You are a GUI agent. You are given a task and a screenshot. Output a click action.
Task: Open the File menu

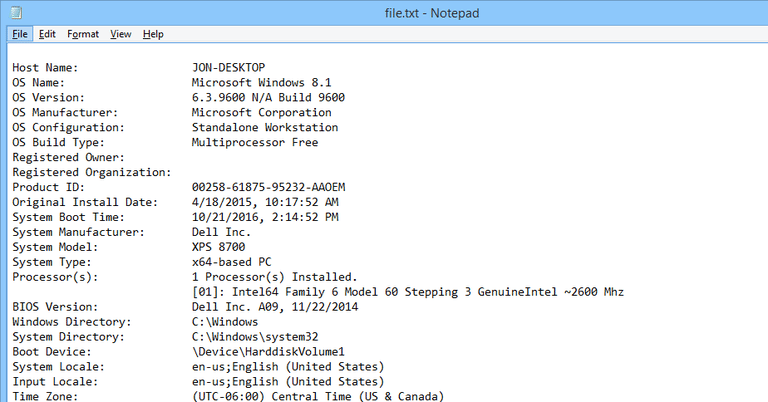(x=20, y=34)
